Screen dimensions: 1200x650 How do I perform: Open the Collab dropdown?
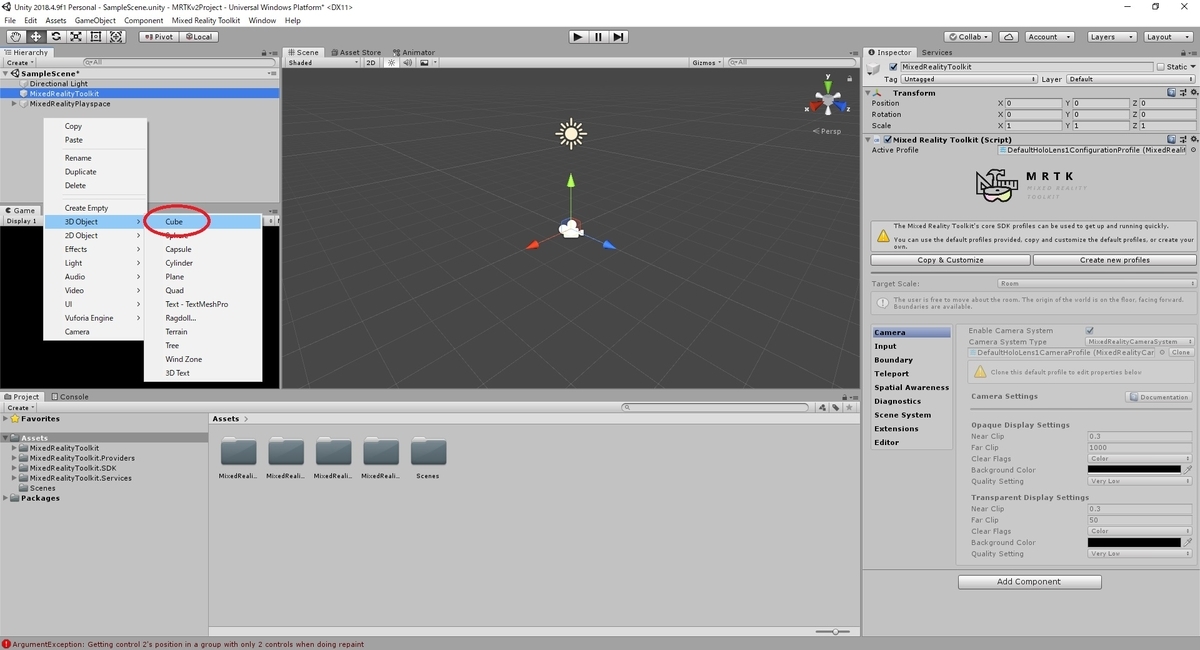tap(968, 37)
